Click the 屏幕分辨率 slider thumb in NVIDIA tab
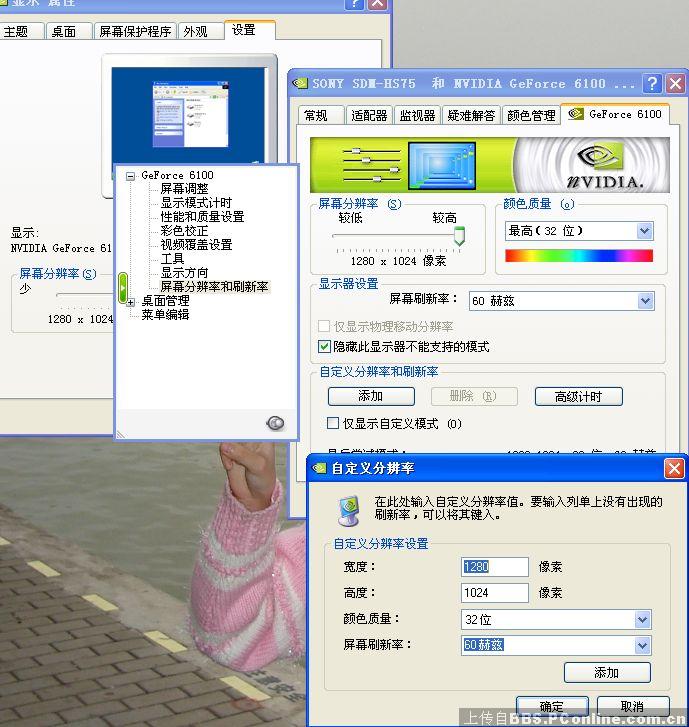This screenshot has width=689, height=727. click(x=459, y=236)
